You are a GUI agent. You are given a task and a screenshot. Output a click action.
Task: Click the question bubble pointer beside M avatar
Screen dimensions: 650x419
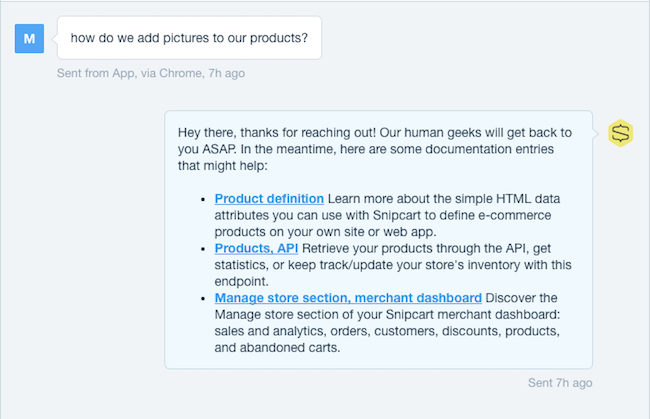tap(54, 39)
